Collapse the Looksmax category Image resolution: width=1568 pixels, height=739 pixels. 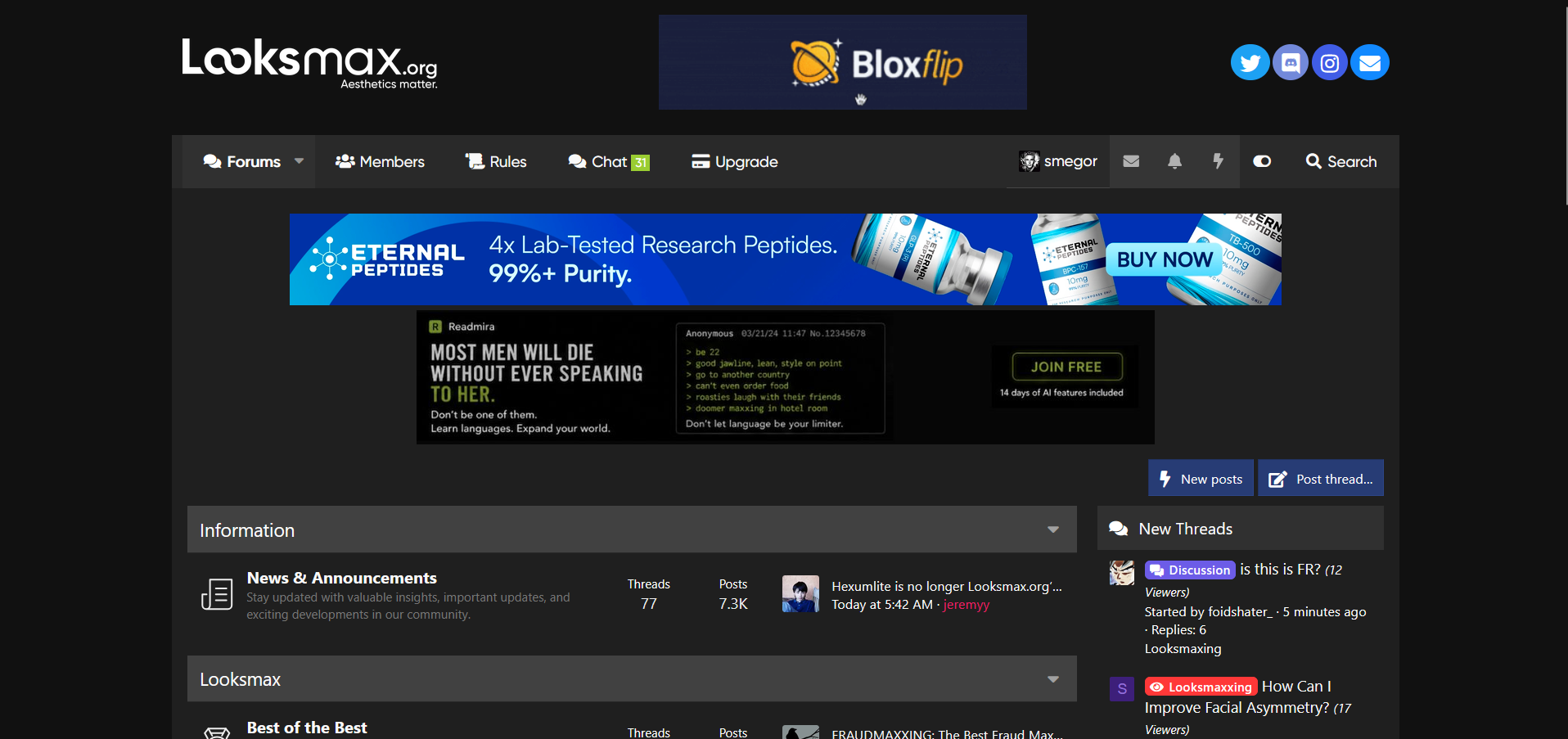1053,679
